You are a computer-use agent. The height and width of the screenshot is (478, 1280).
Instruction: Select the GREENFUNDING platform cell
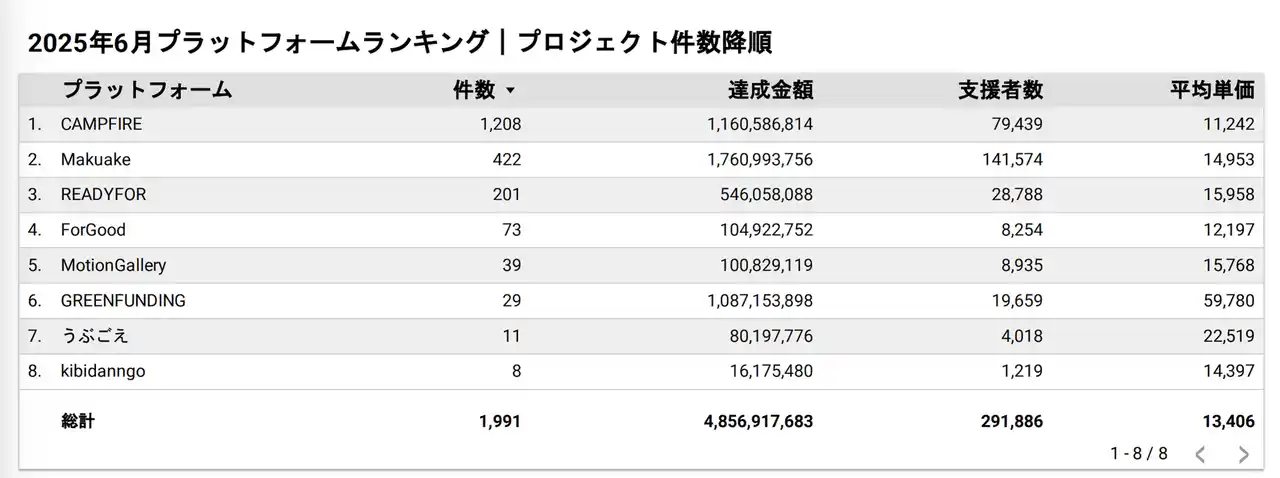coord(123,300)
